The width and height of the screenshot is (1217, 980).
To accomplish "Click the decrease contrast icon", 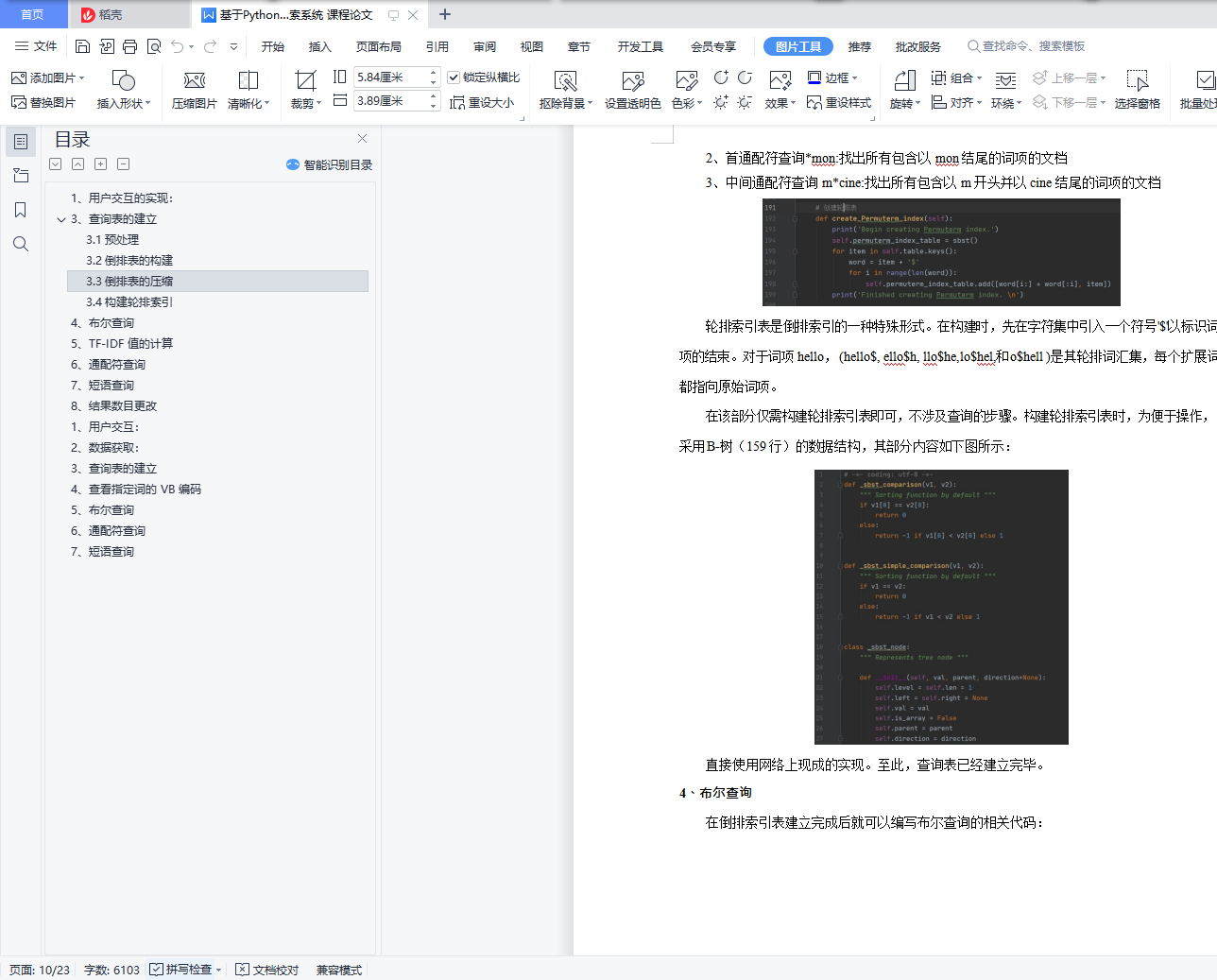I will click(x=745, y=77).
